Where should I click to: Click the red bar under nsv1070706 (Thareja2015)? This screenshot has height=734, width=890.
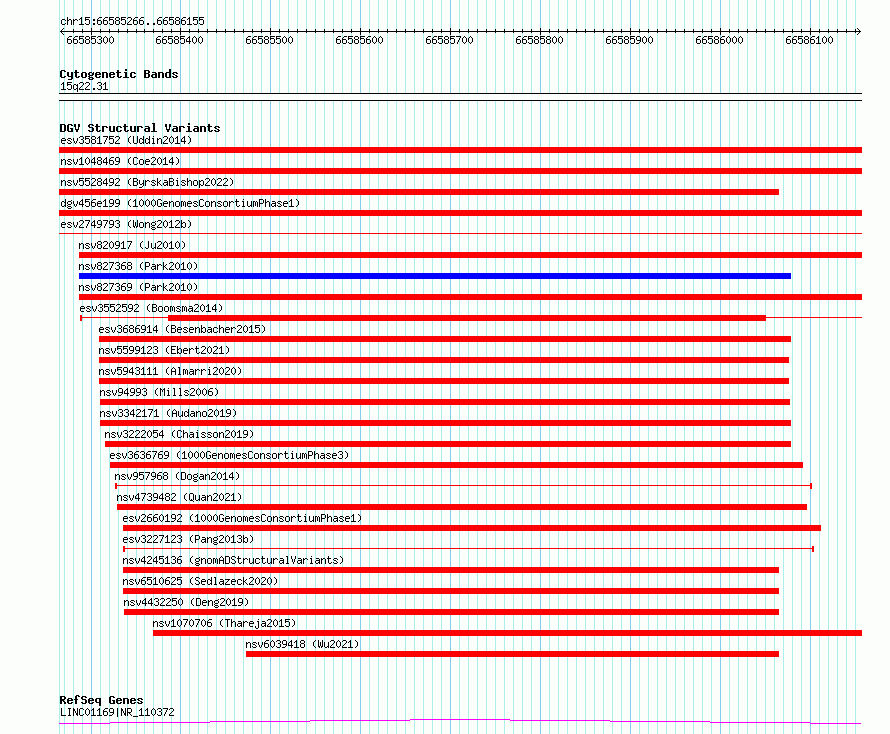(x=507, y=633)
